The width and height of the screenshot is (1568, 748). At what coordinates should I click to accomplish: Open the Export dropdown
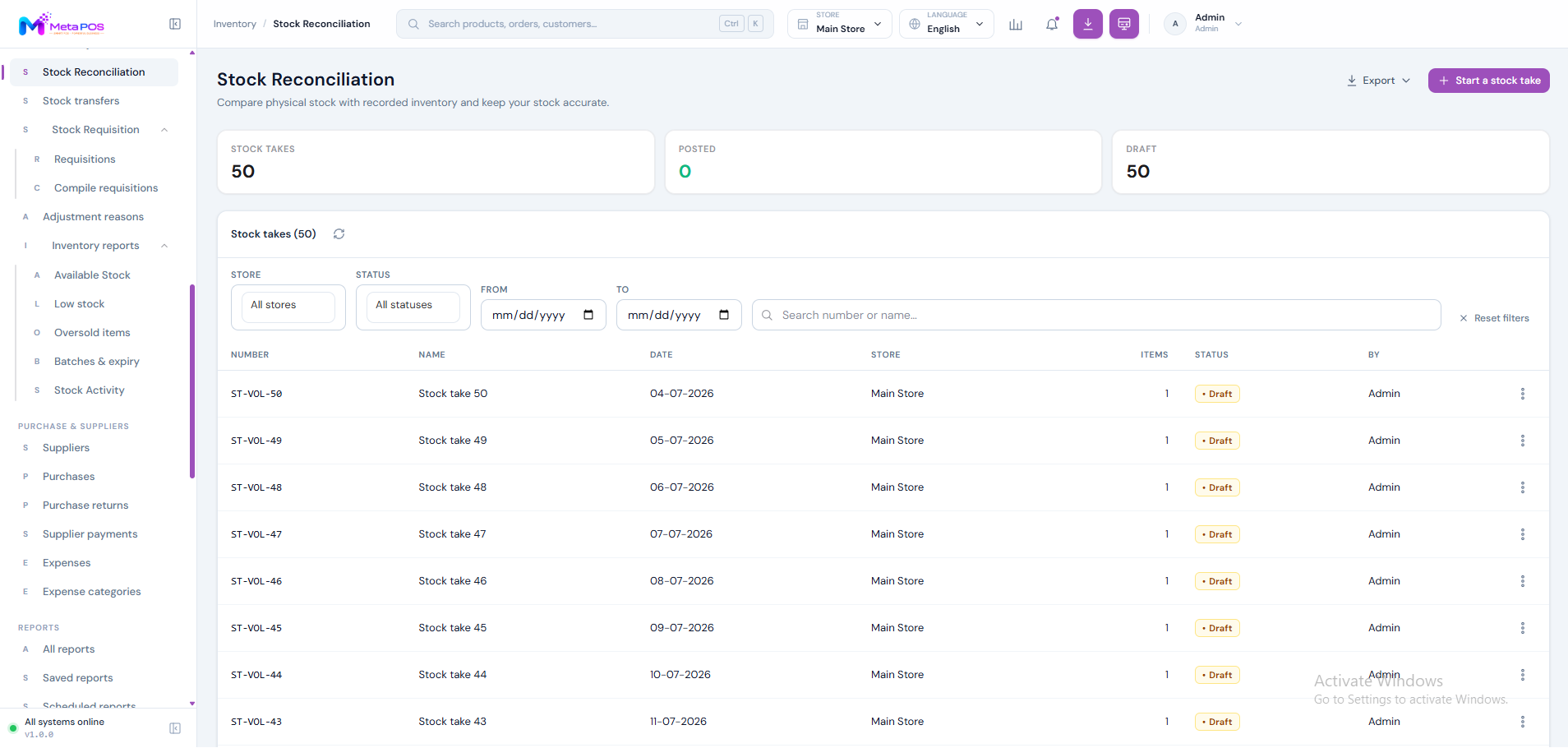1378,81
